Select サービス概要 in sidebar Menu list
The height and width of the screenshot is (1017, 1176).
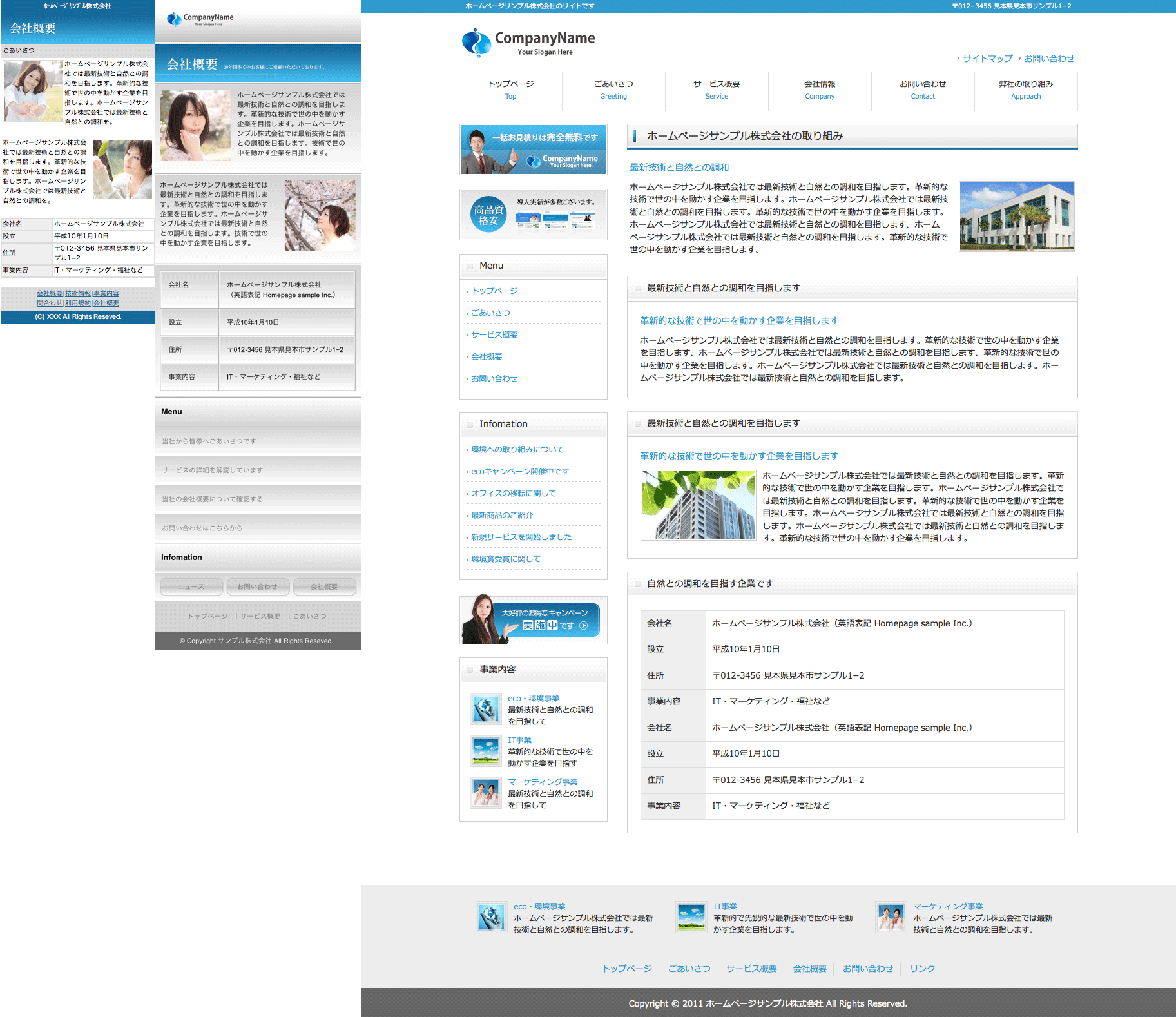(494, 334)
